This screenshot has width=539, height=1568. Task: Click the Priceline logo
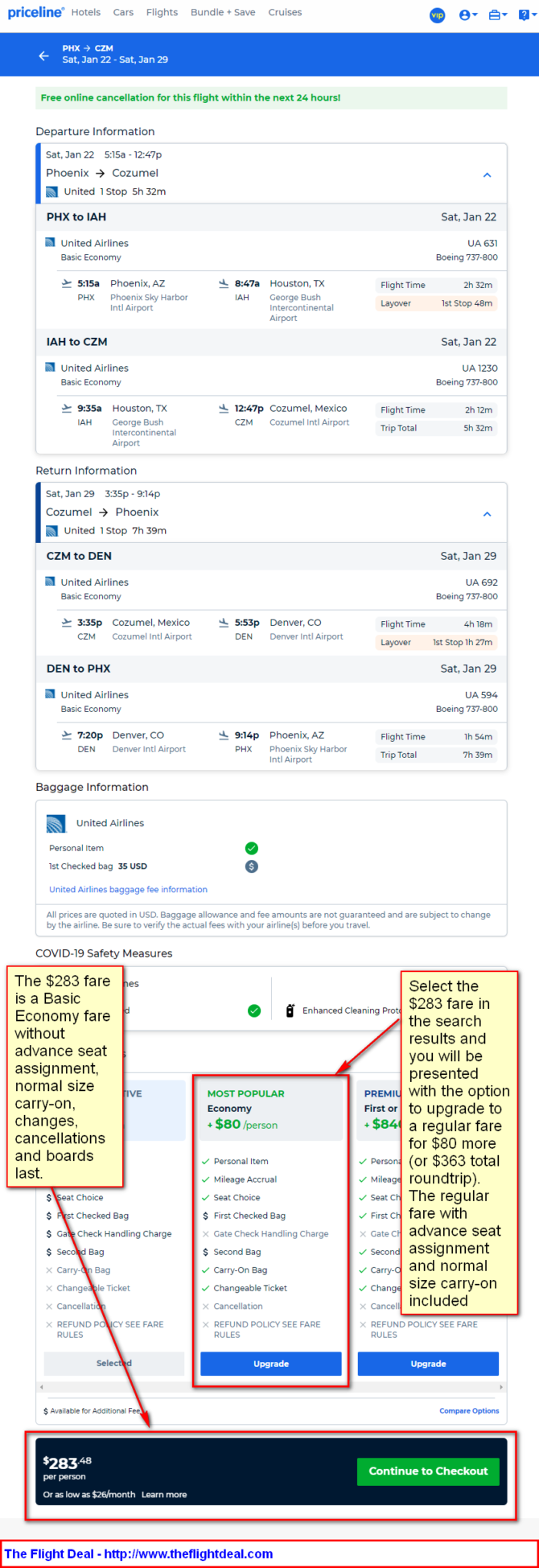click(35, 12)
